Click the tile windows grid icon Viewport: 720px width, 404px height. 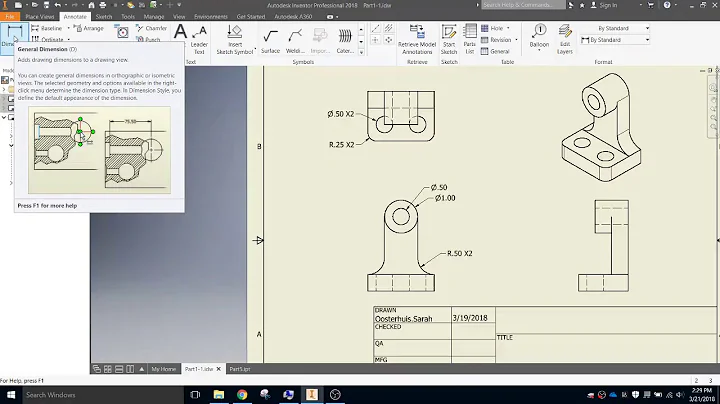pos(107,369)
